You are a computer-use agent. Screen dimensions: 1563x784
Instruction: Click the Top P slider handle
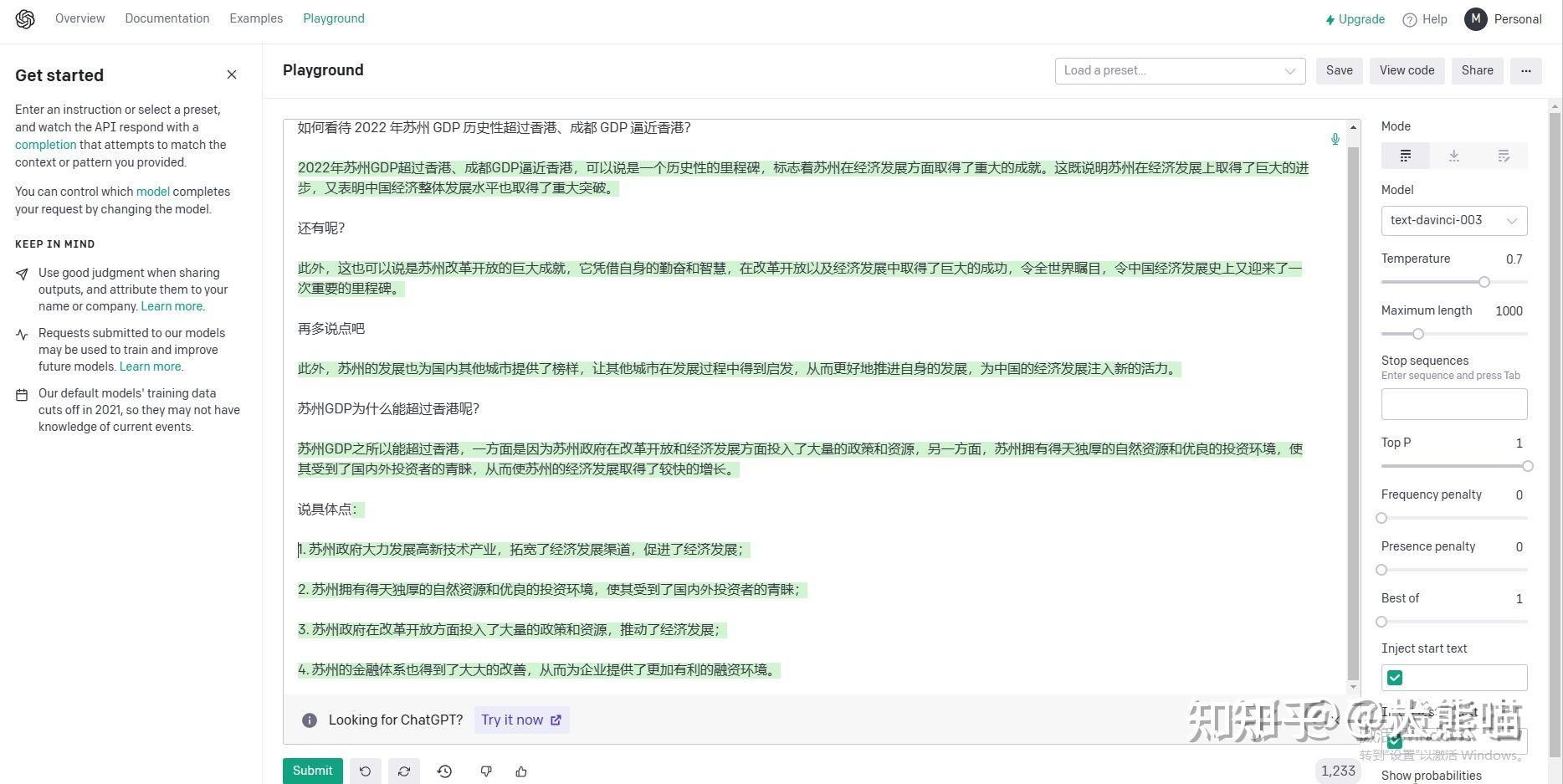(x=1527, y=466)
